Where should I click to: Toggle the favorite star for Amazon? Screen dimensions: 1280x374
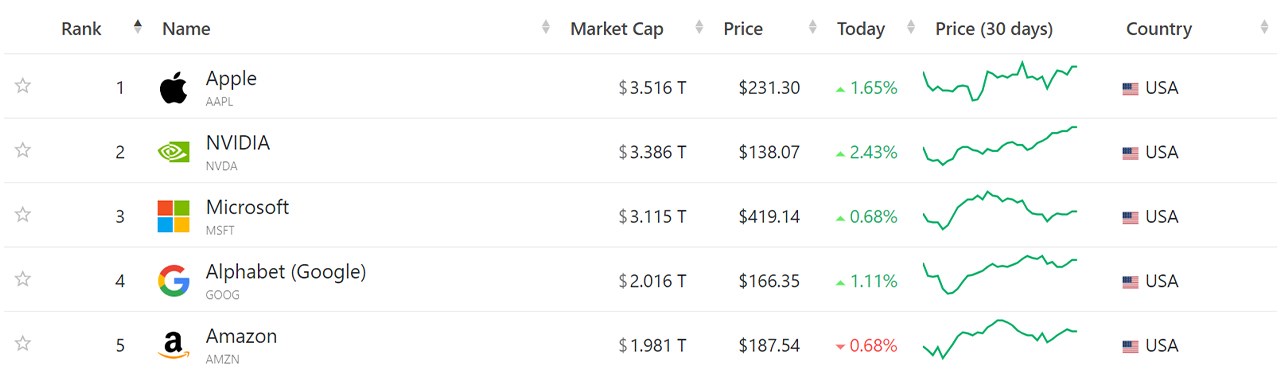pos(22,344)
